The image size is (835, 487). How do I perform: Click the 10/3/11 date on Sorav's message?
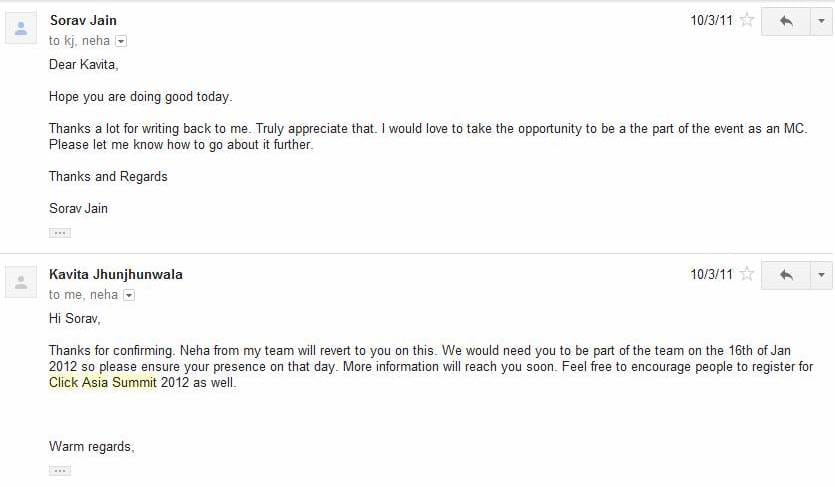click(x=711, y=20)
